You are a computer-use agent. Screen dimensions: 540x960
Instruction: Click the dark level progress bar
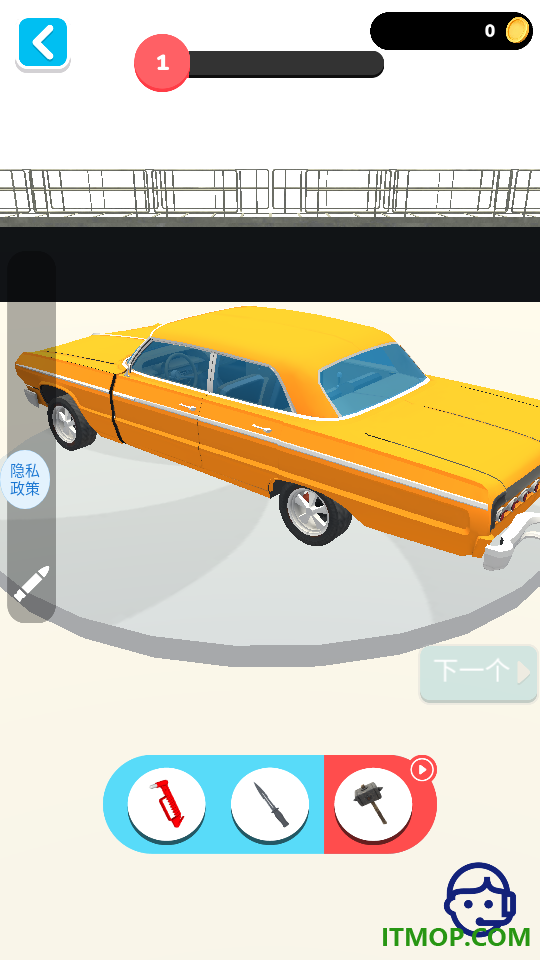[285, 64]
